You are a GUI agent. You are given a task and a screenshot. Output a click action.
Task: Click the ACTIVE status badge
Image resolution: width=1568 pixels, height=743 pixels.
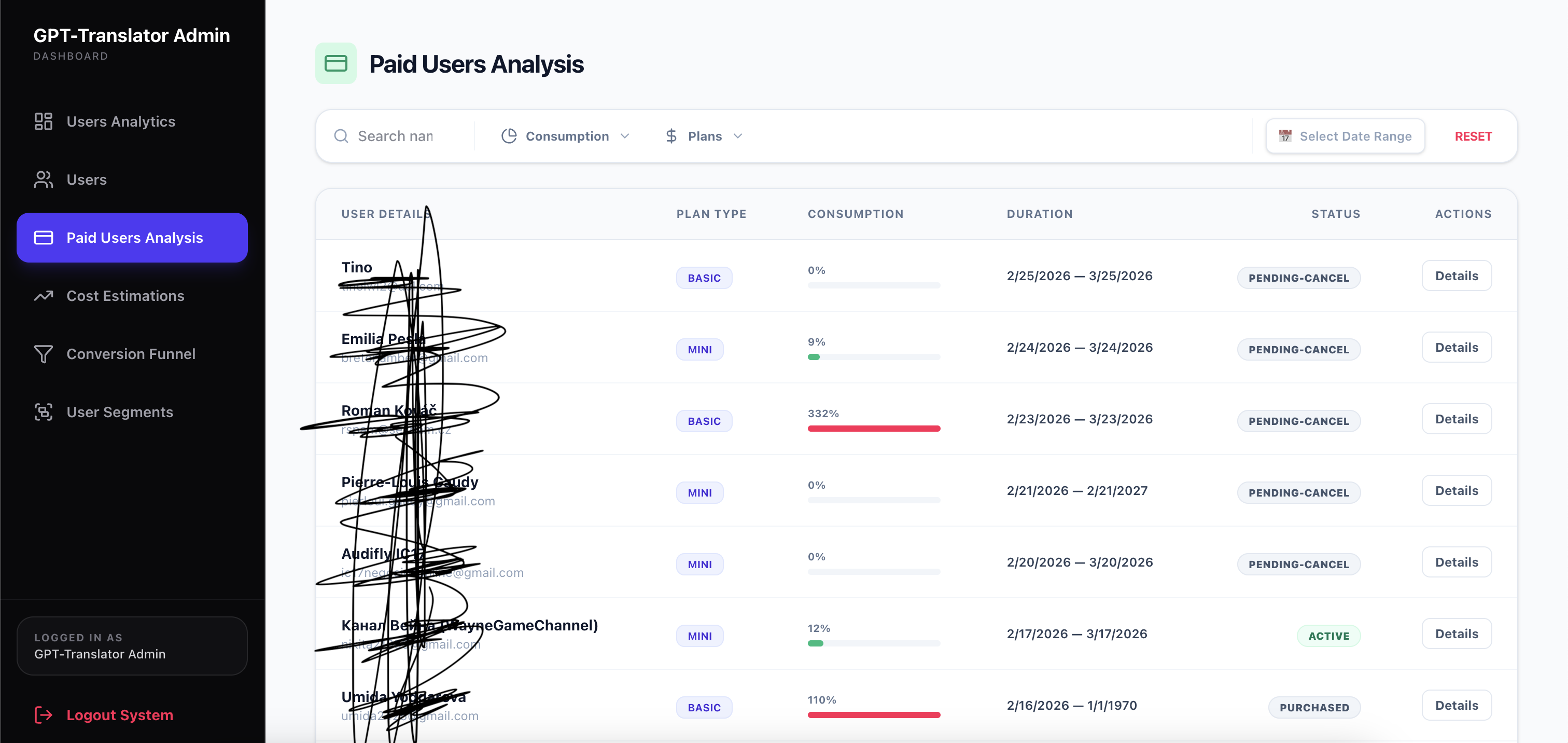1328,636
